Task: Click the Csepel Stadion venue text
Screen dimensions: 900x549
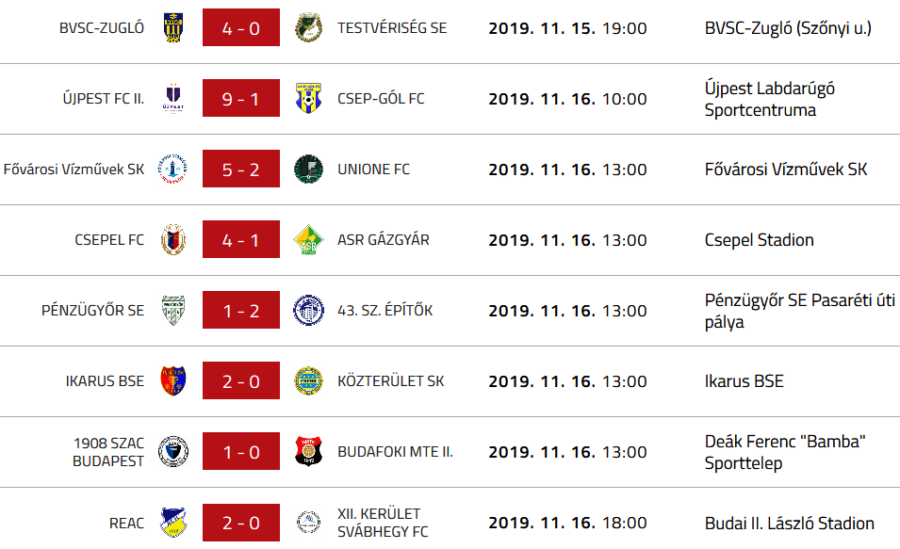Action: [x=759, y=240]
